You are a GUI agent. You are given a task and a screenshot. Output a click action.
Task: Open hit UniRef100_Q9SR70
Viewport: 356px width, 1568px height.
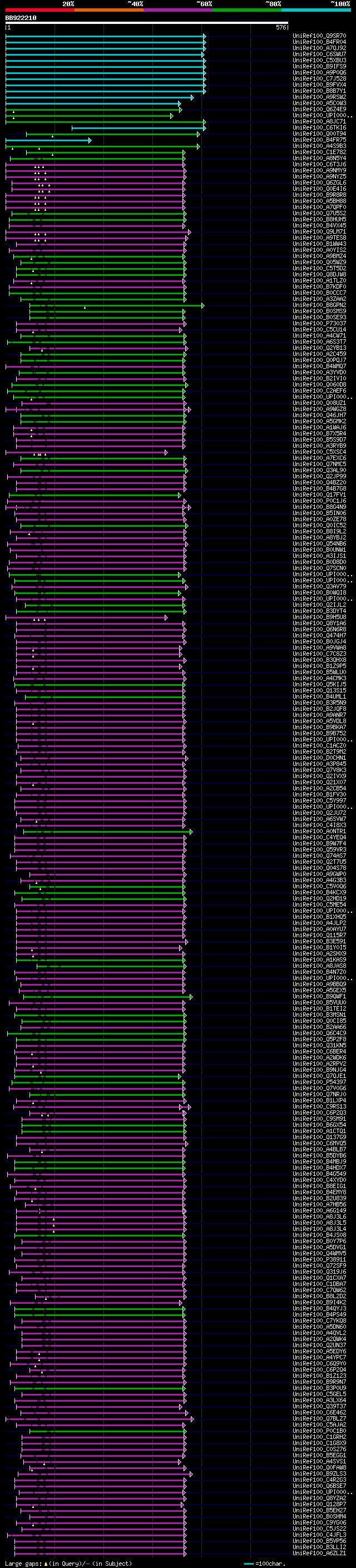point(319,36)
